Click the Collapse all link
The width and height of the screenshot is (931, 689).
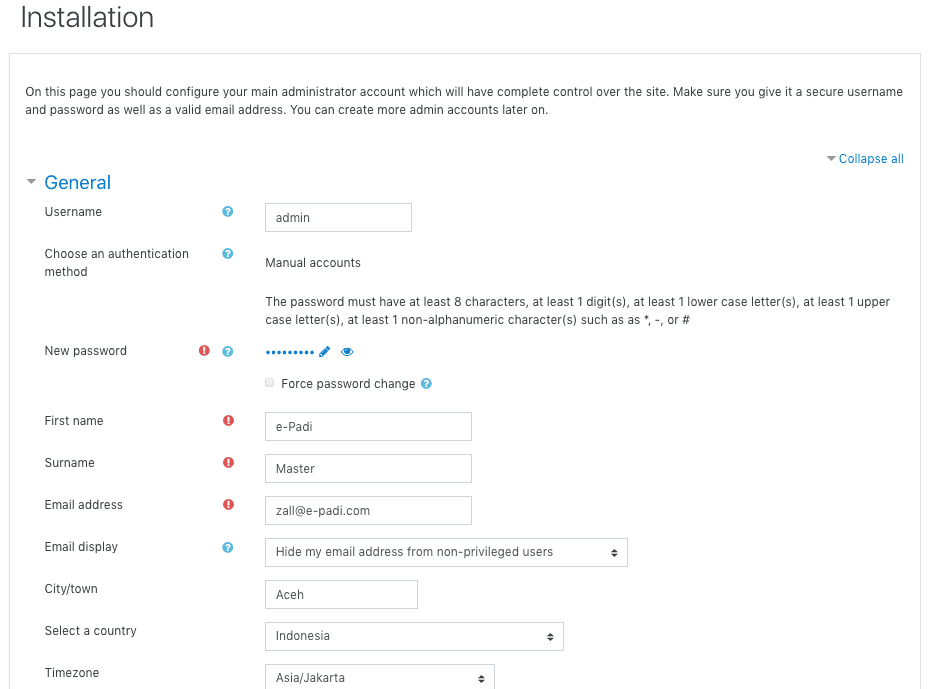(870, 159)
